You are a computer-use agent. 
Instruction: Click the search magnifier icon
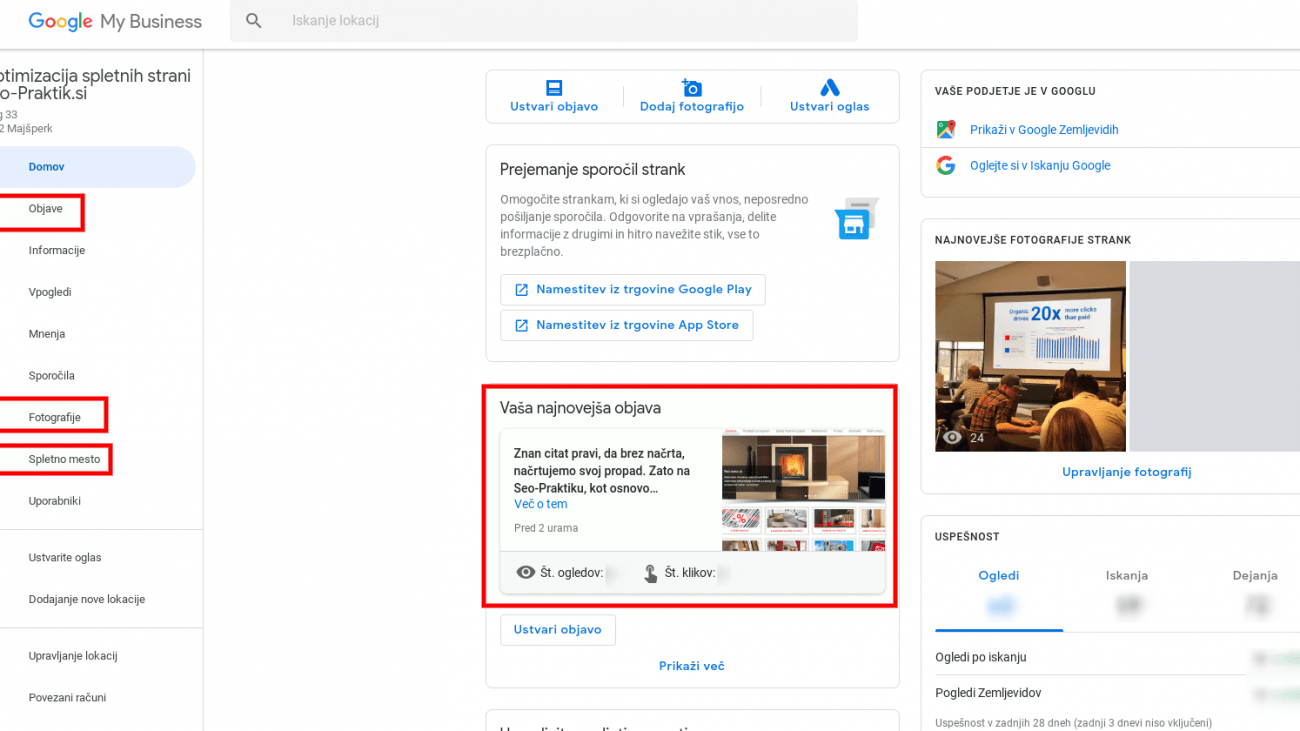tap(254, 21)
